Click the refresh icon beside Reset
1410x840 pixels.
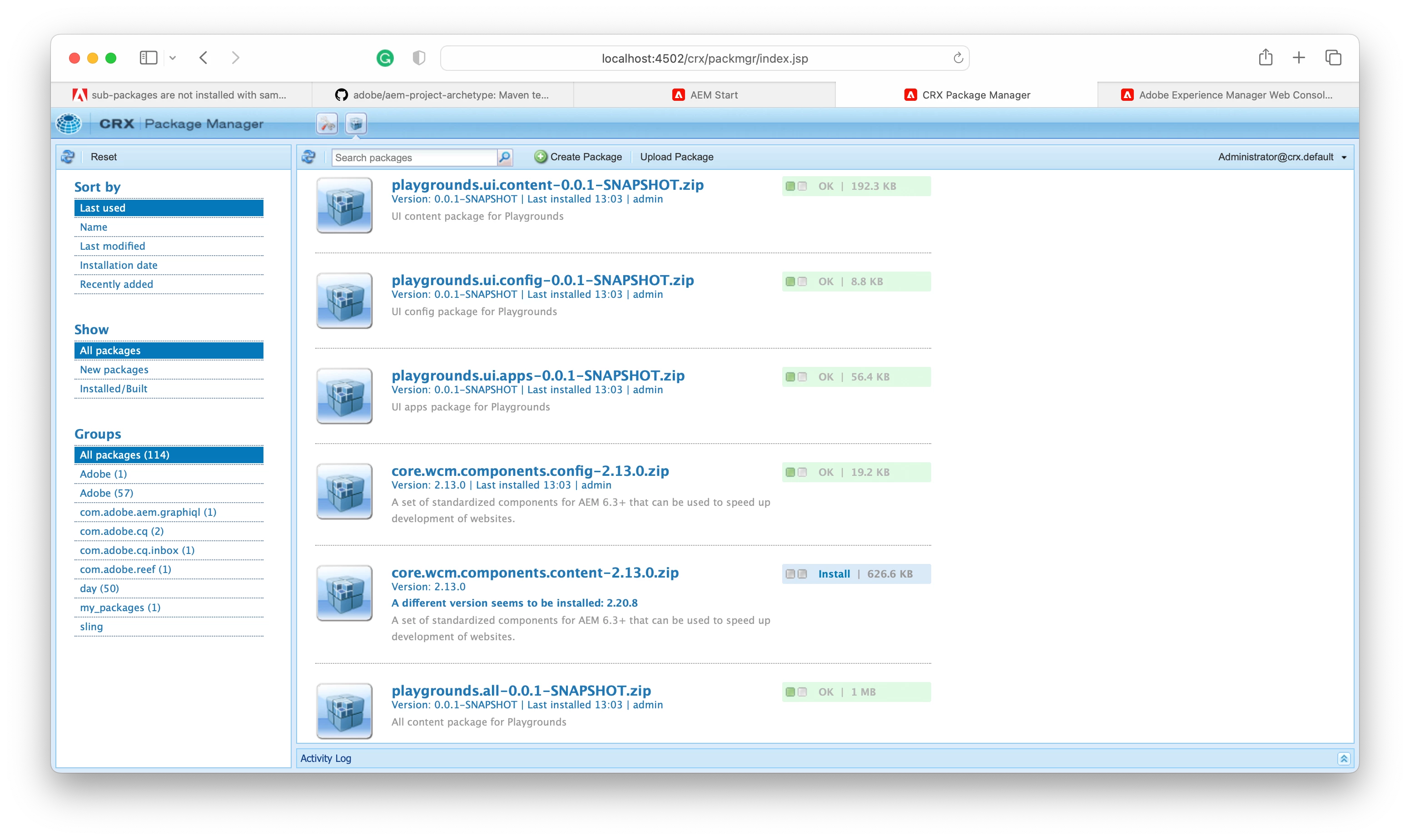(x=68, y=157)
